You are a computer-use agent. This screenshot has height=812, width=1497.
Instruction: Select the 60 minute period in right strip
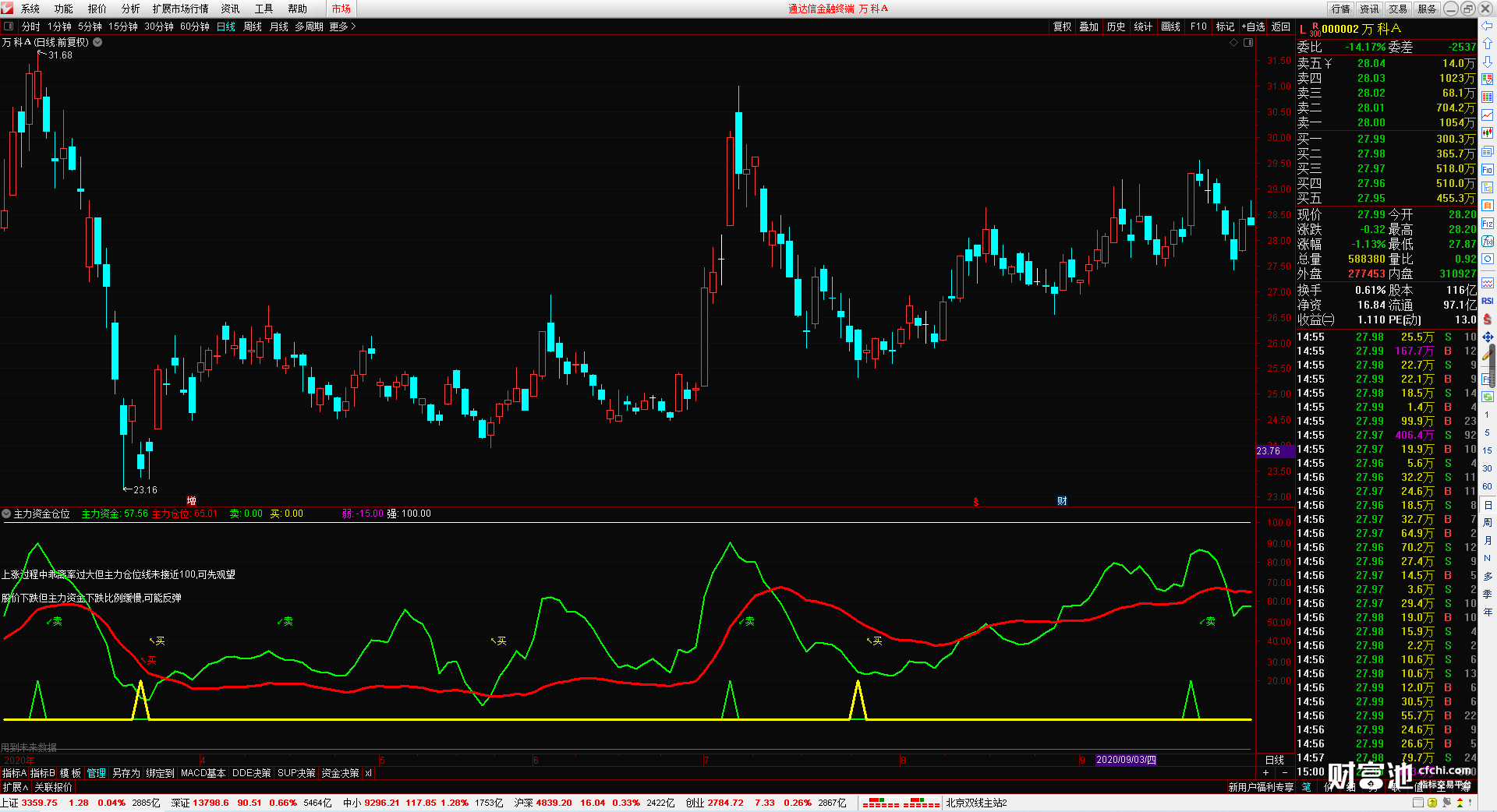[x=1487, y=486]
